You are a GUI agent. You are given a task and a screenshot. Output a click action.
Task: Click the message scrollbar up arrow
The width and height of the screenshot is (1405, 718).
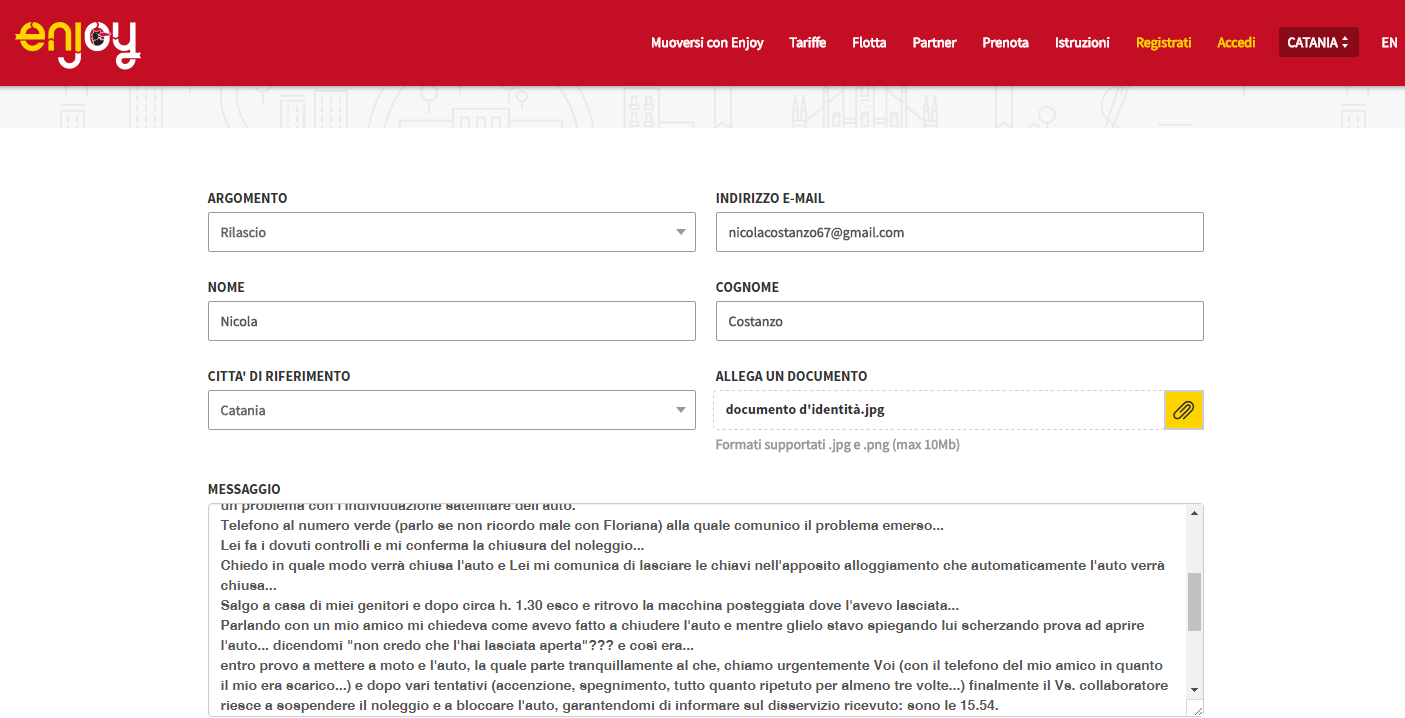[1194, 513]
